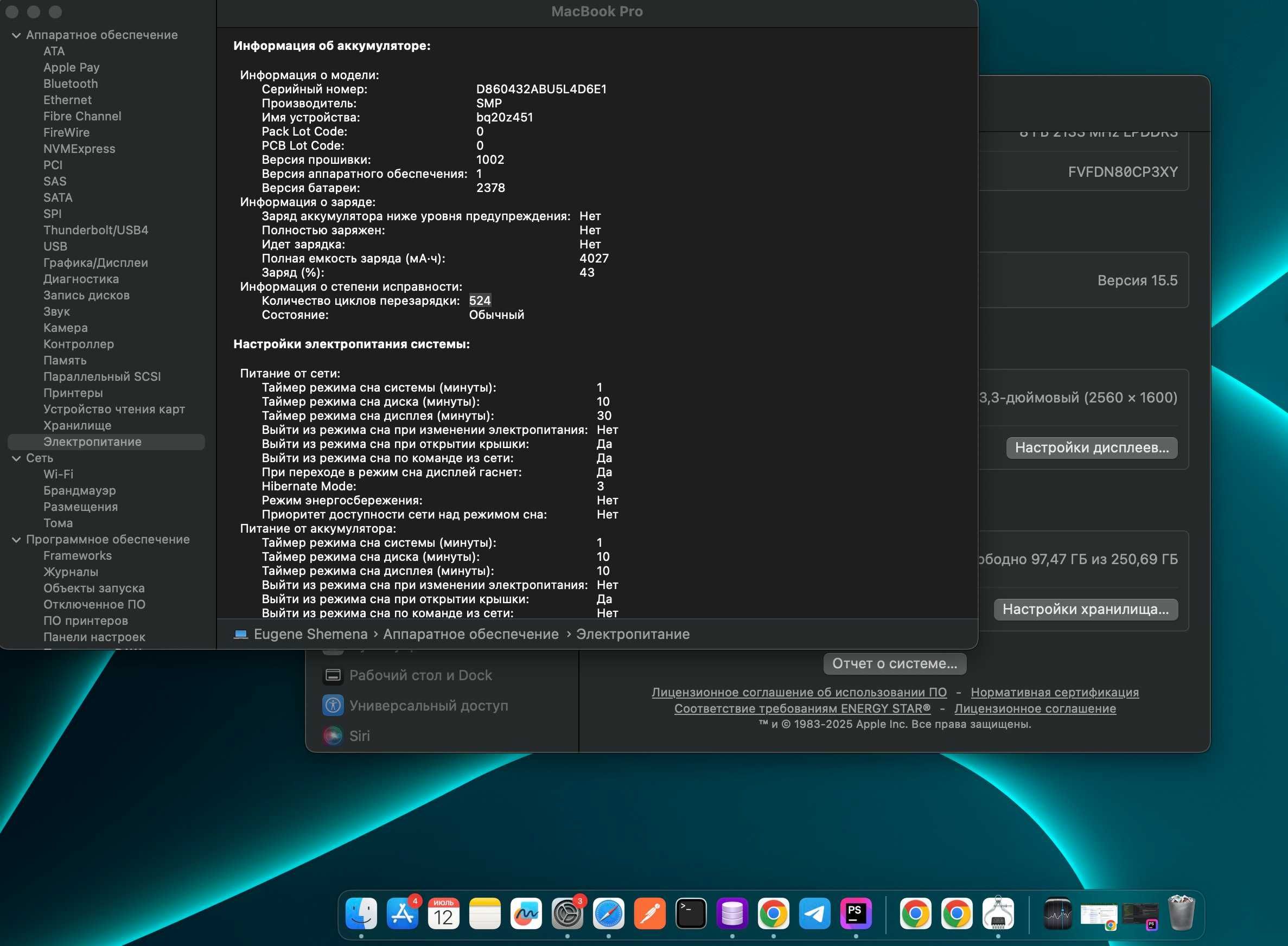Screen dimensions: 1288x946
Task: Launch the Freeform app from the Dock
Action: pyautogui.click(x=526, y=913)
